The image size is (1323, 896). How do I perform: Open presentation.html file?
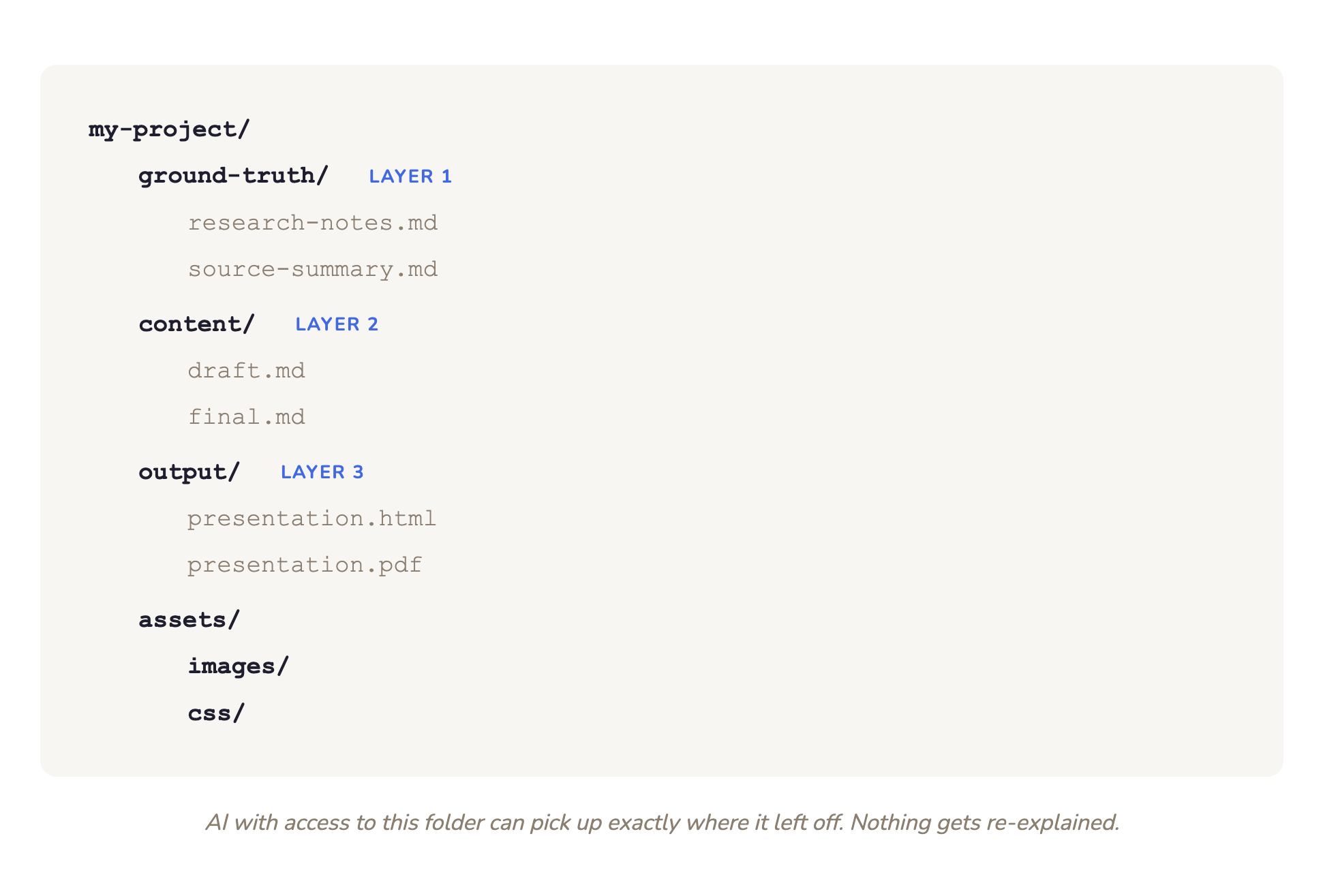tap(311, 519)
